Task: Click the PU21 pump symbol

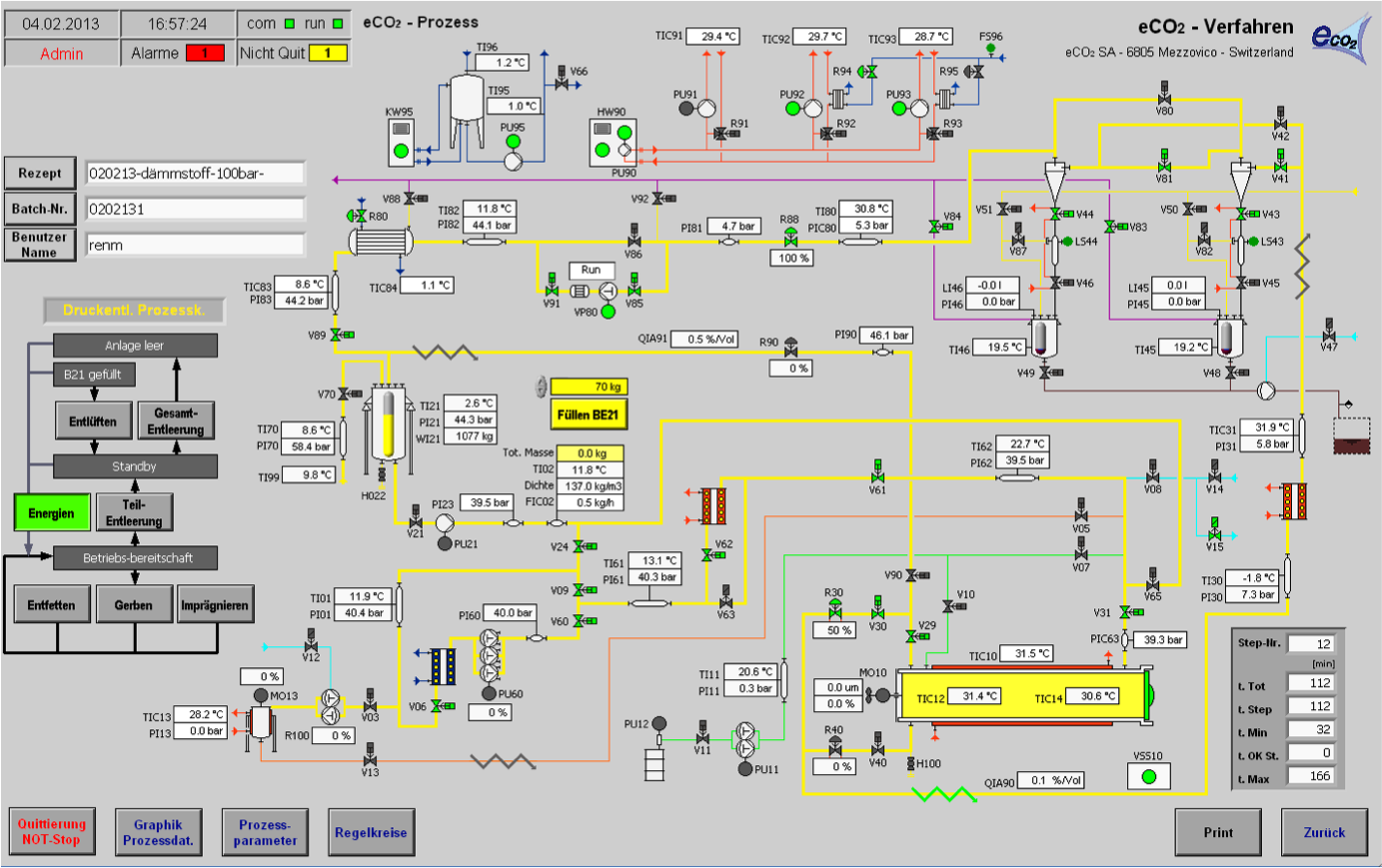Action: [x=446, y=523]
